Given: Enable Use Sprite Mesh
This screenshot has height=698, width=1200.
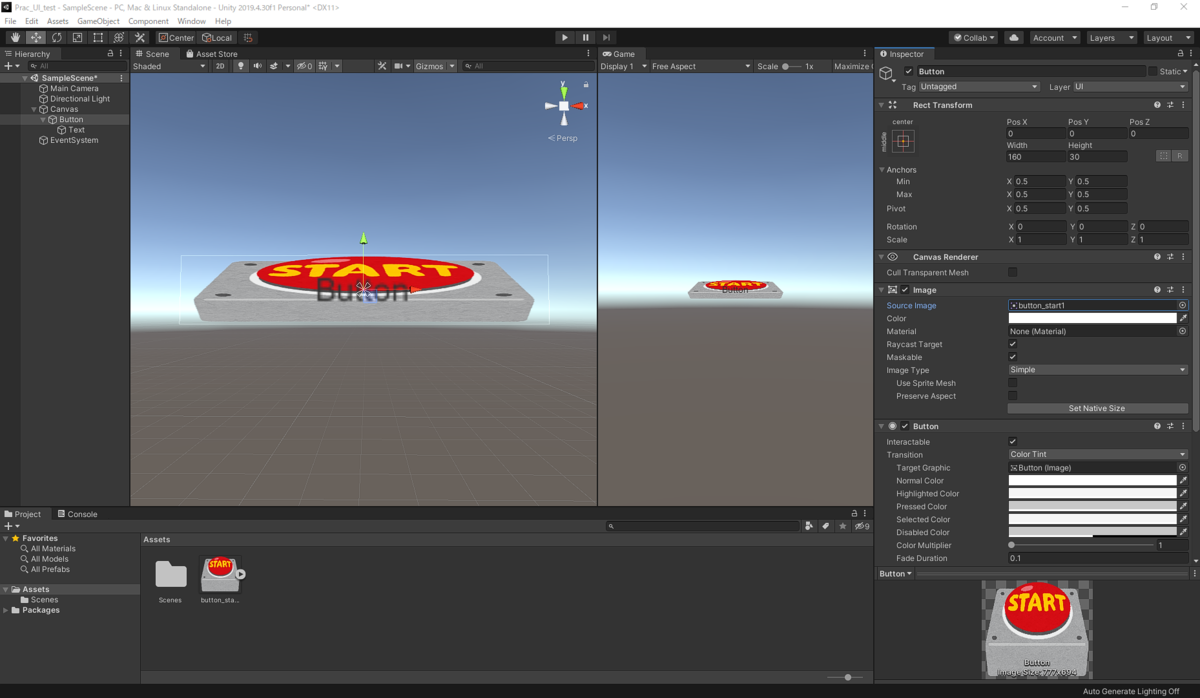Looking at the screenshot, I should (x=1012, y=383).
